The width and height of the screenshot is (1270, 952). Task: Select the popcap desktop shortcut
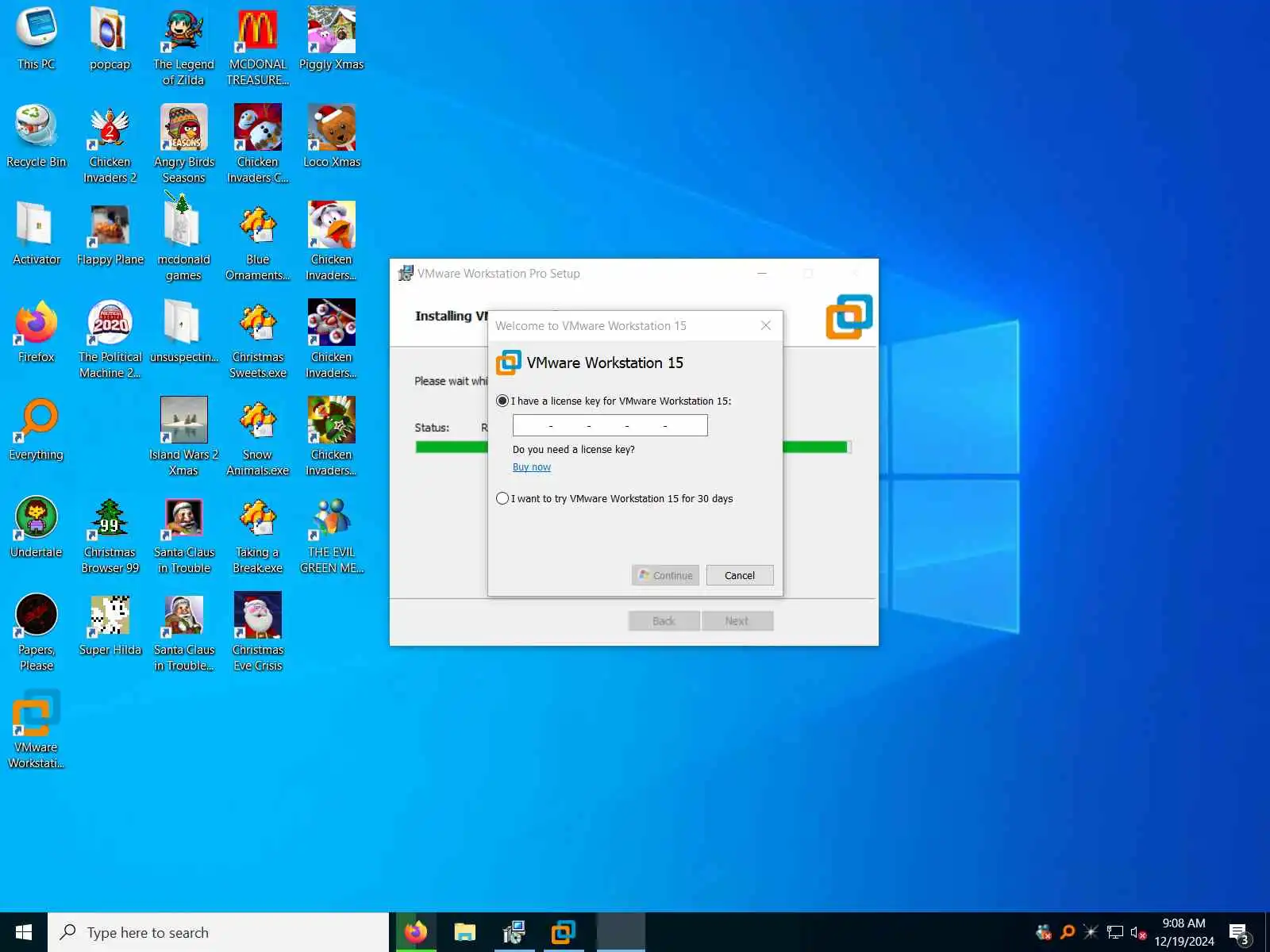coord(110,40)
